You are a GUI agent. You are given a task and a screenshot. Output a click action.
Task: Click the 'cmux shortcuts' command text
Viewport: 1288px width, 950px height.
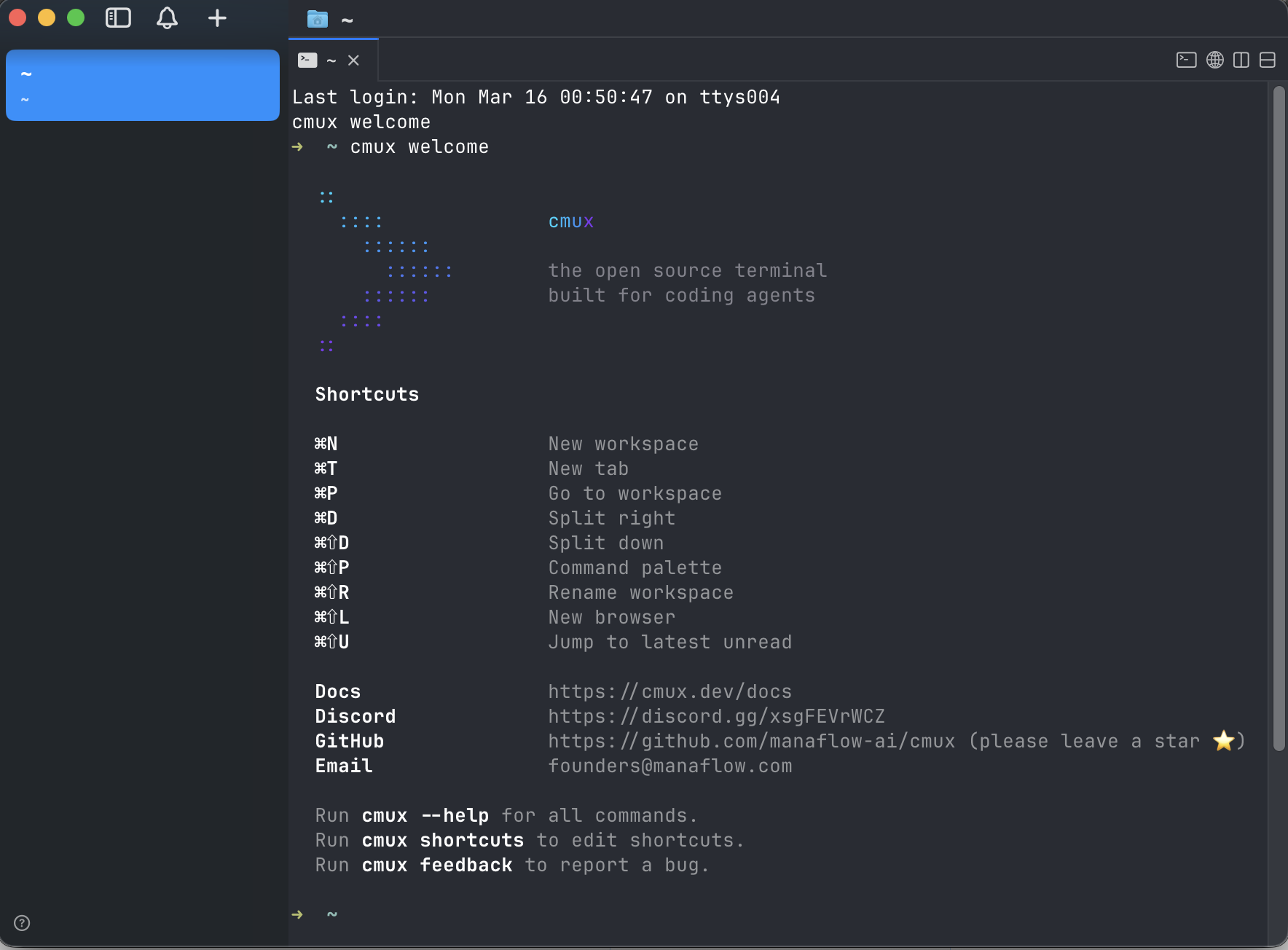[443, 840]
